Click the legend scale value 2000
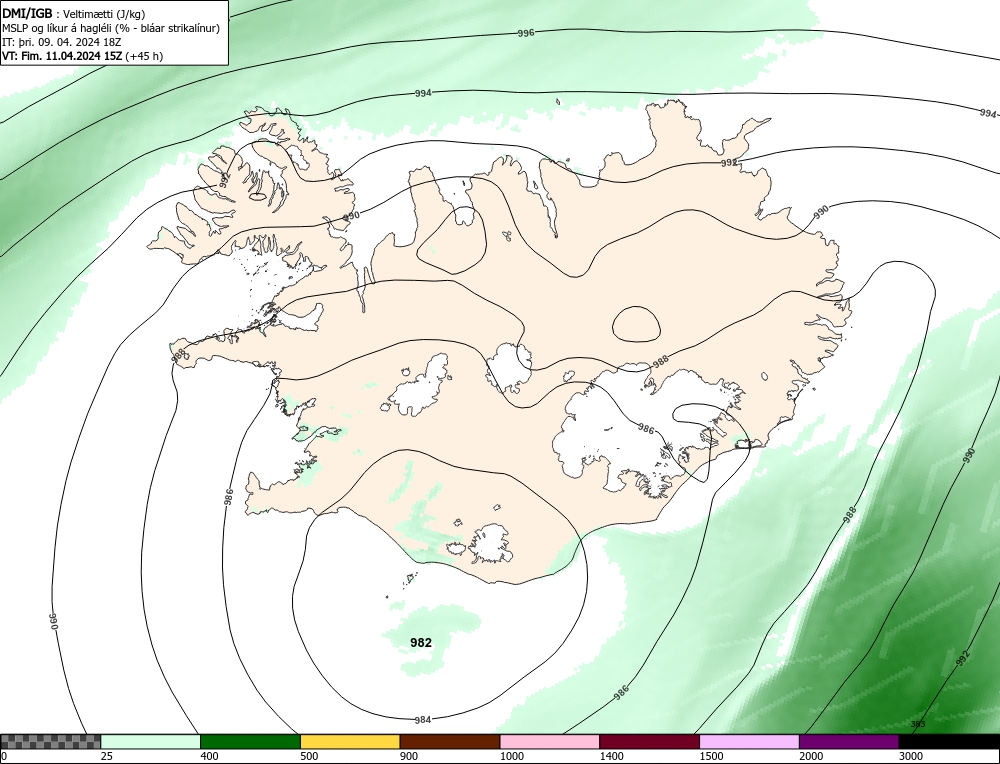Image resolution: width=1000 pixels, height=764 pixels. point(811,756)
